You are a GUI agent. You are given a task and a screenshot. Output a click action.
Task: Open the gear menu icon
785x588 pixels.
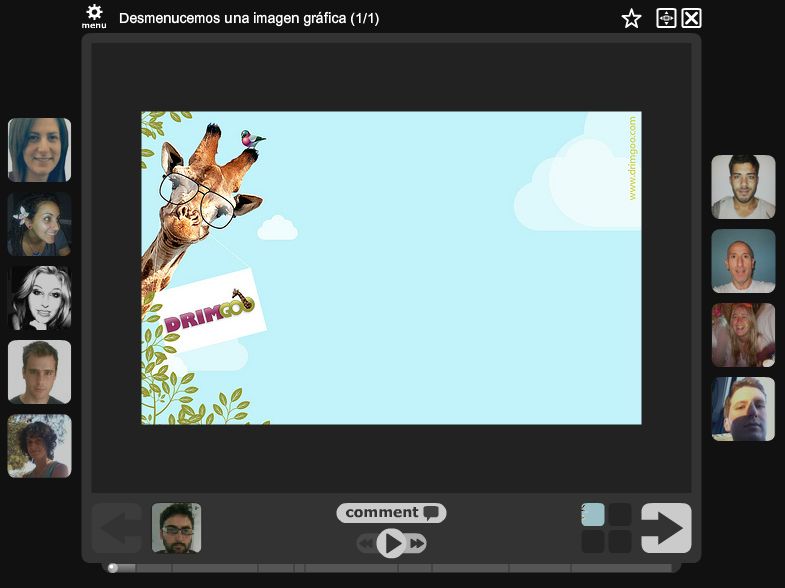click(94, 17)
